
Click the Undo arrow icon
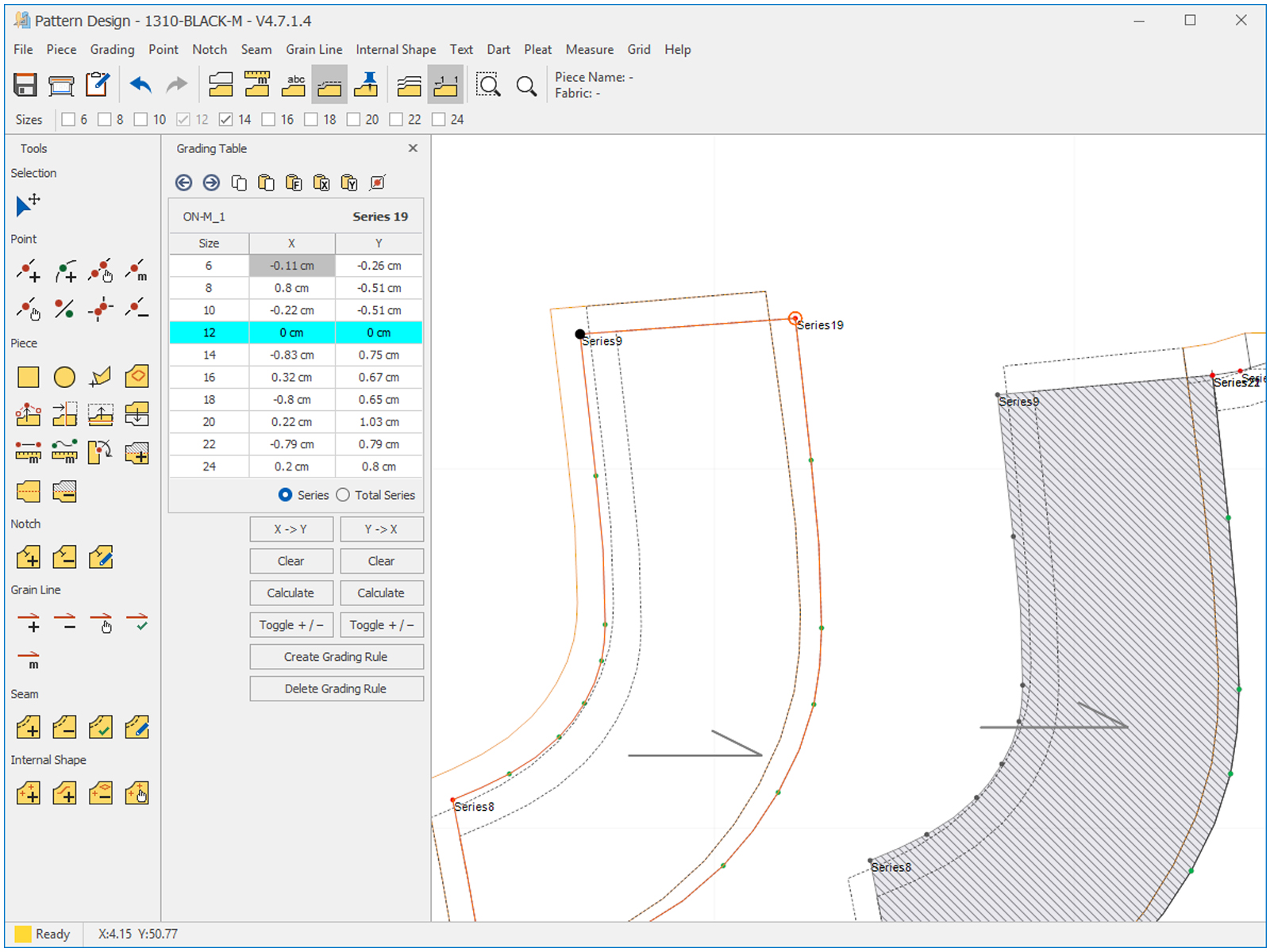pos(140,85)
